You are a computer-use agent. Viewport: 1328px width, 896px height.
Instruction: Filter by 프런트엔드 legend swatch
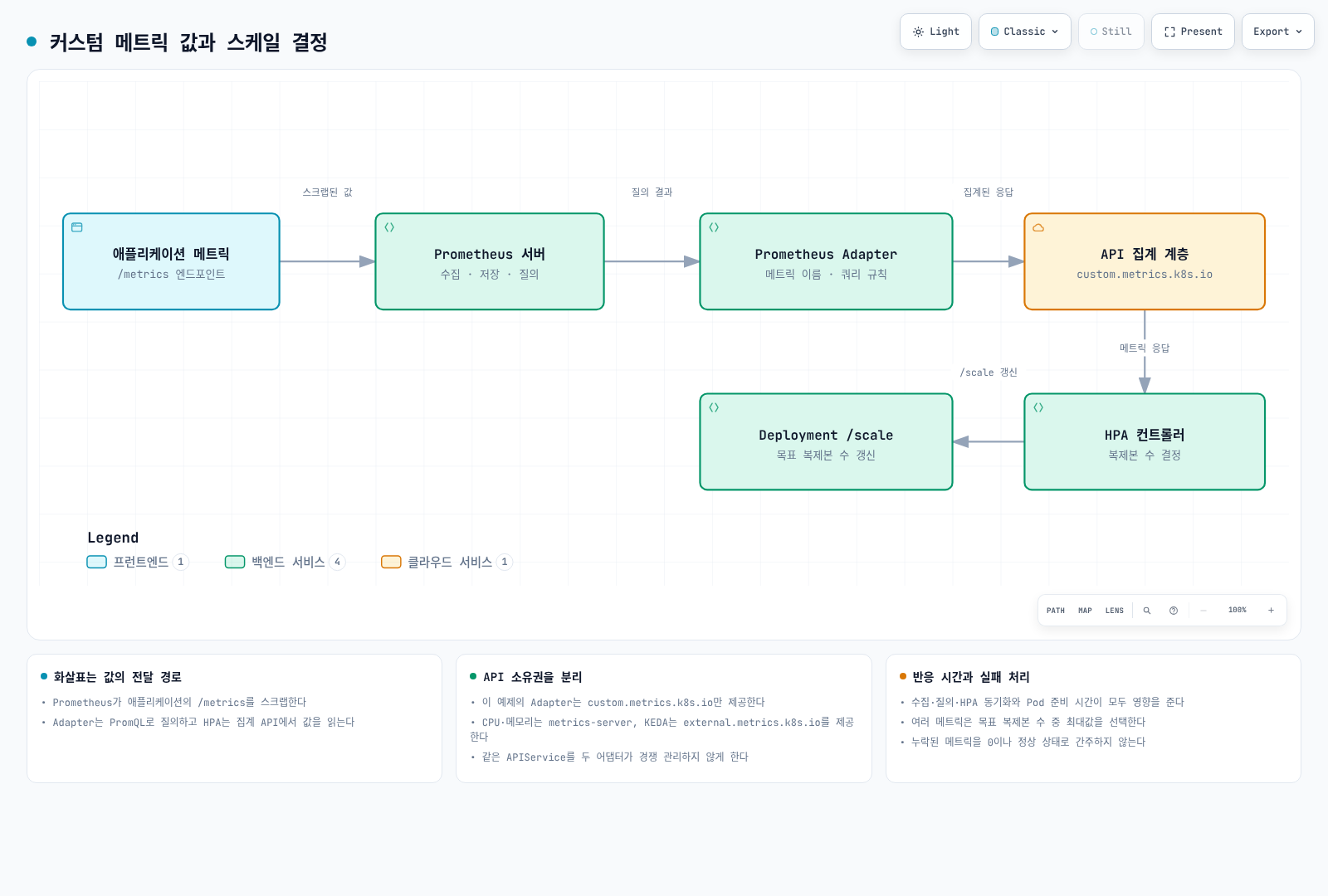97,562
